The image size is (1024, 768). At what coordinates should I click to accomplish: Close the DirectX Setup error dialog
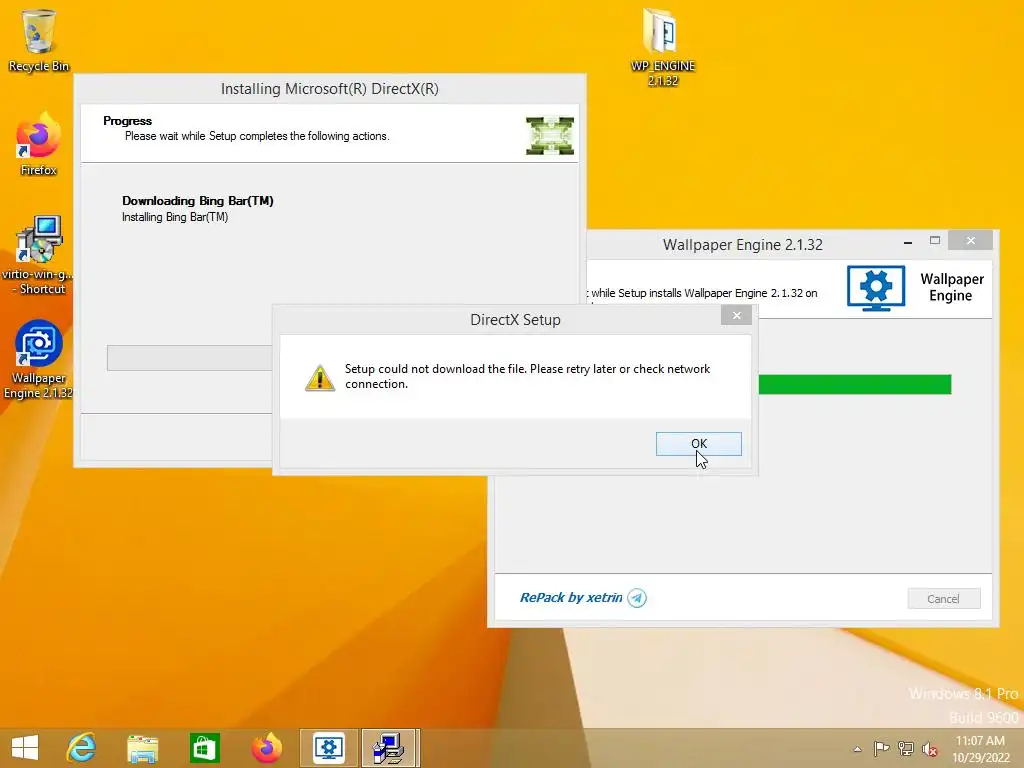click(736, 315)
